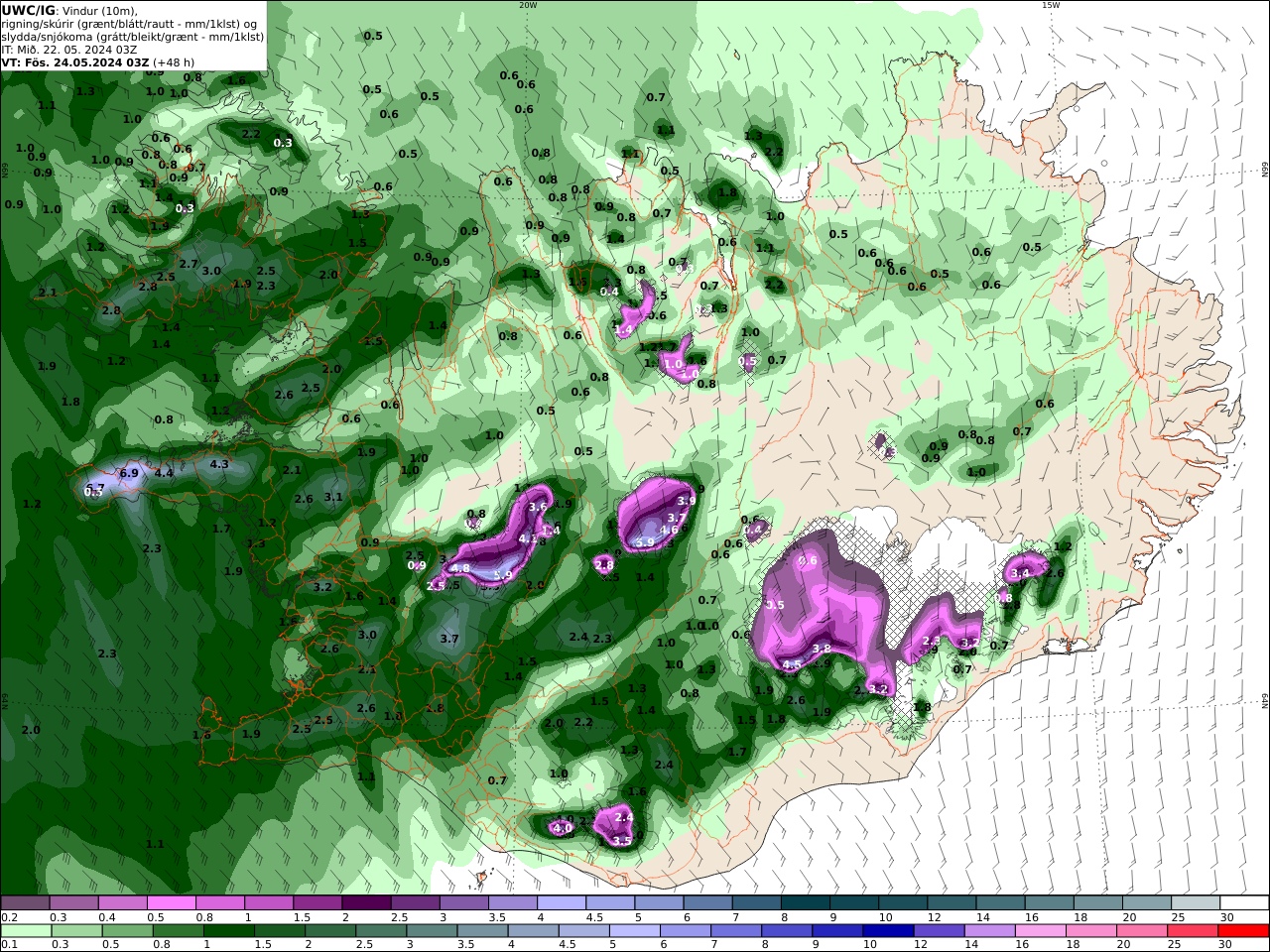1270x952 pixels.
Task: Click the pale green 0.1 mm rain legend swatch
Action: coord(26,931)
